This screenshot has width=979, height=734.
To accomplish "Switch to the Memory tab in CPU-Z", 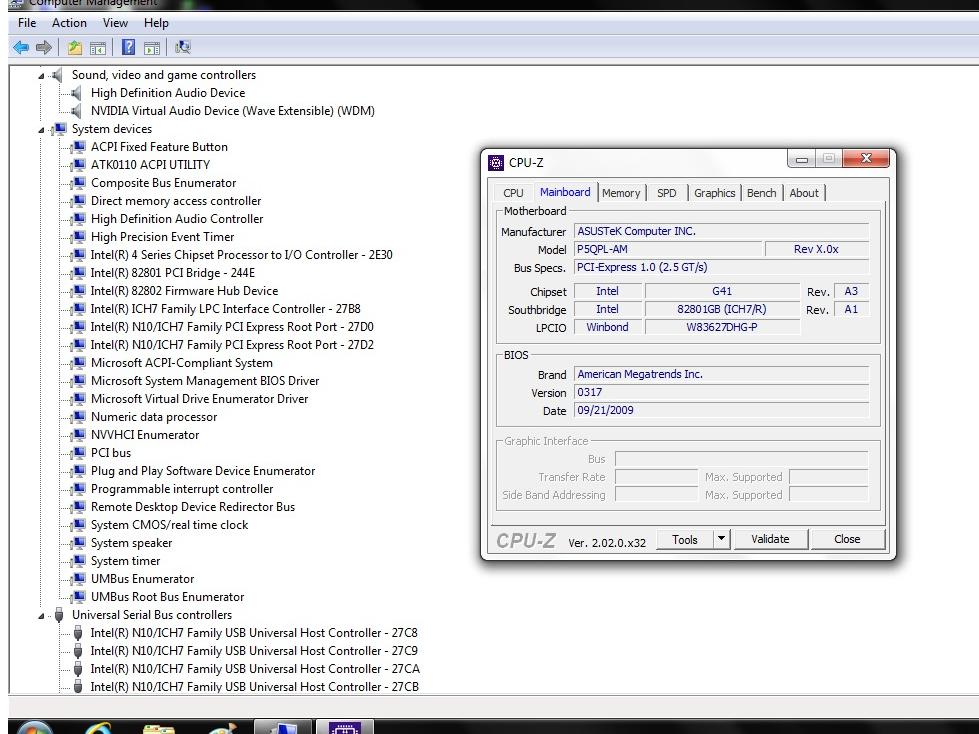I will click(x=621, y=193).
